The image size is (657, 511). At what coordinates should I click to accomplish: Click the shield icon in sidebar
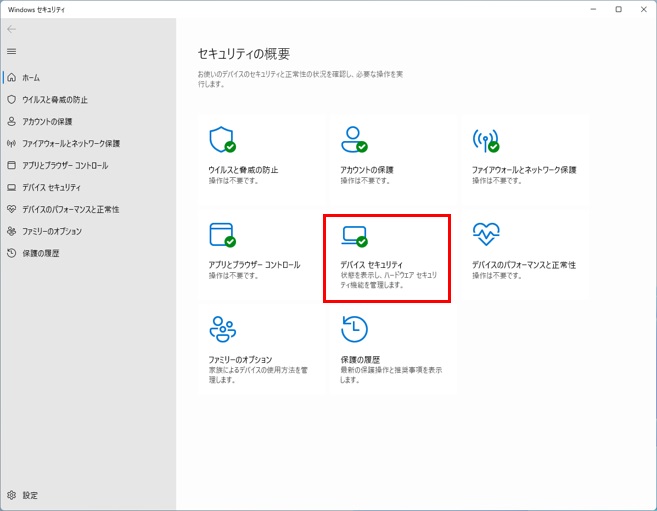tap(11, 99)
